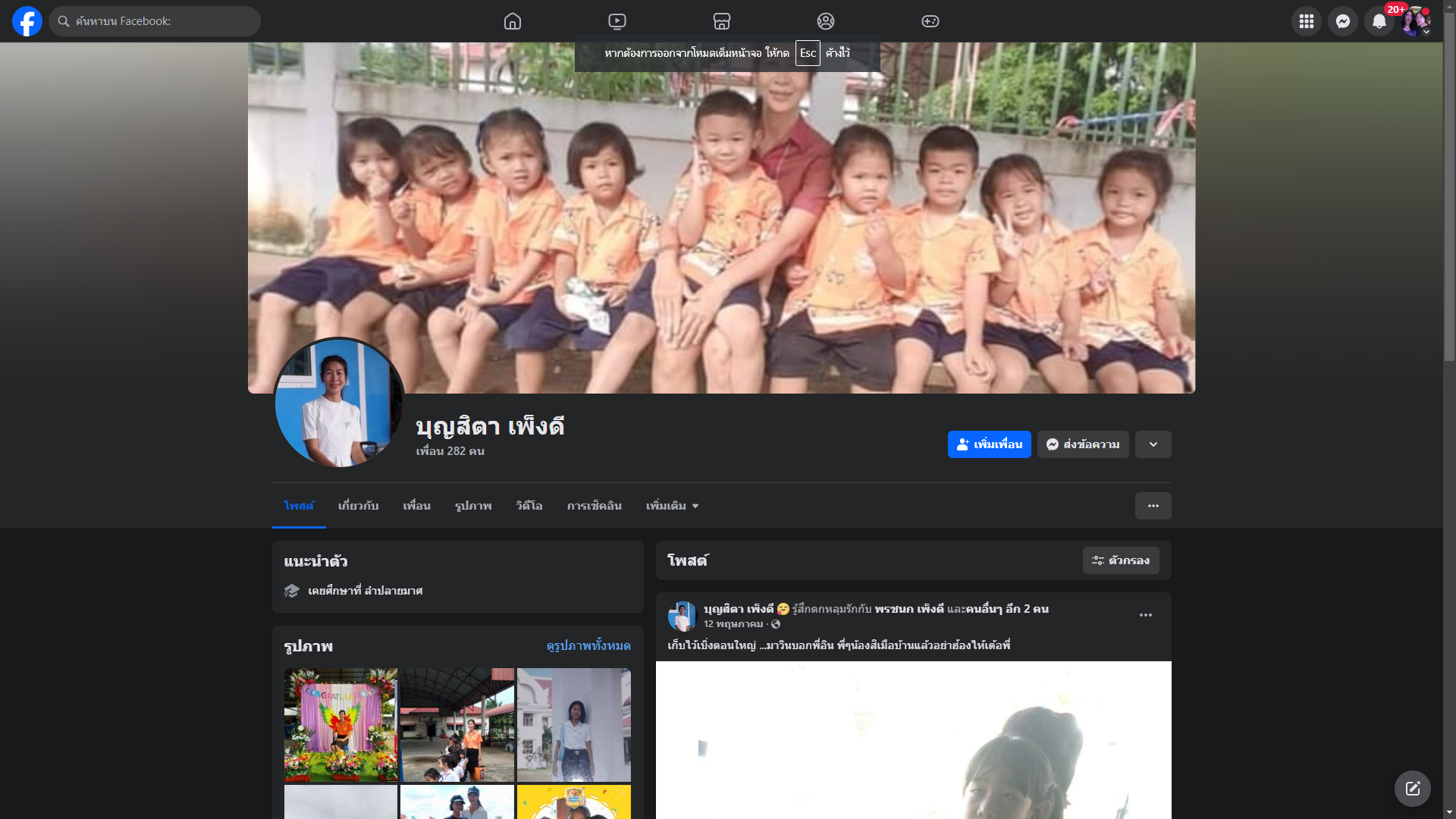This screenshot has height=819, width=1456.
Task: Click the new message compose icon
Action: tap(1412, 789)
